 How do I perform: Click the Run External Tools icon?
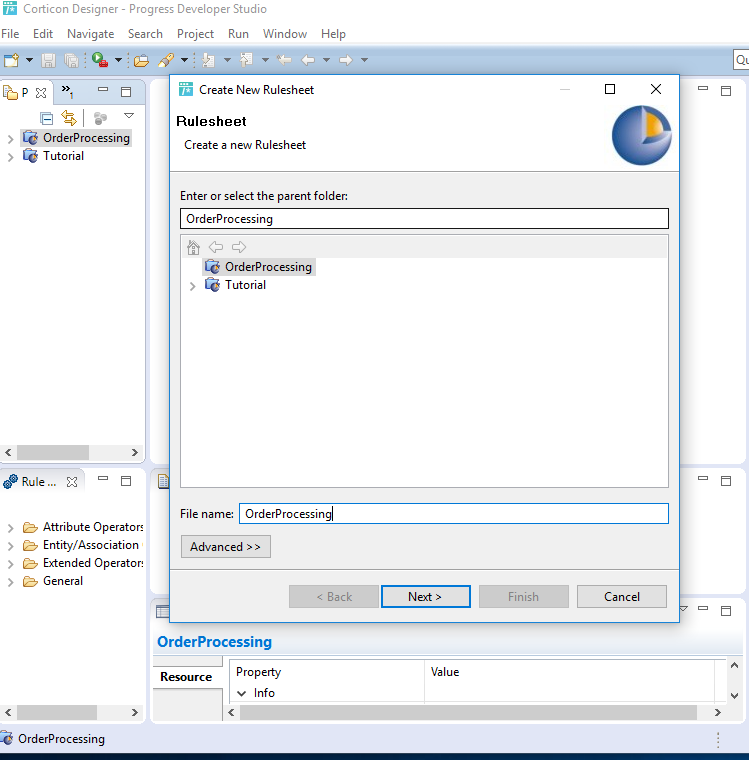click(100, 60)
